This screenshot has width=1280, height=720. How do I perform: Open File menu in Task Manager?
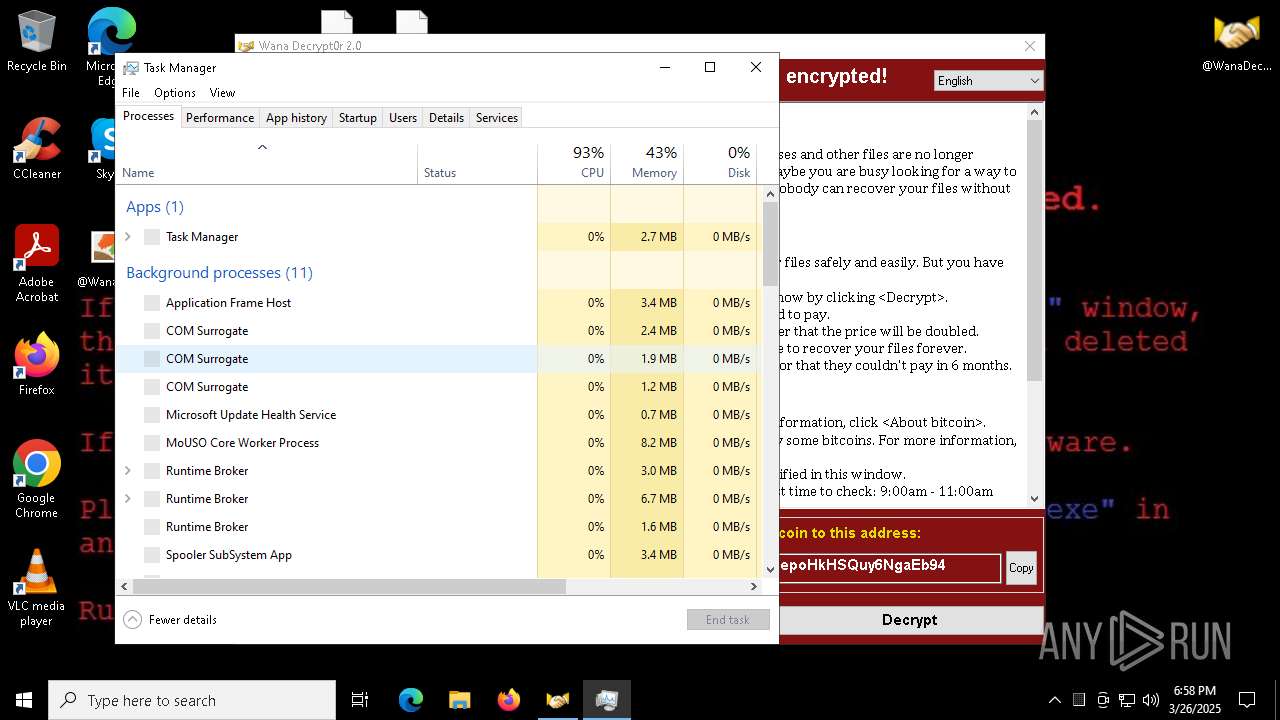pyautogui.click(x=131, y=92)
